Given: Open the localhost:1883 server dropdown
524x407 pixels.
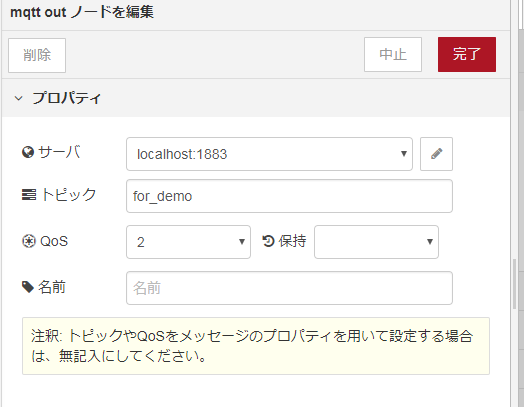Looking at the screenshot, I should click(x=269, y=154).
